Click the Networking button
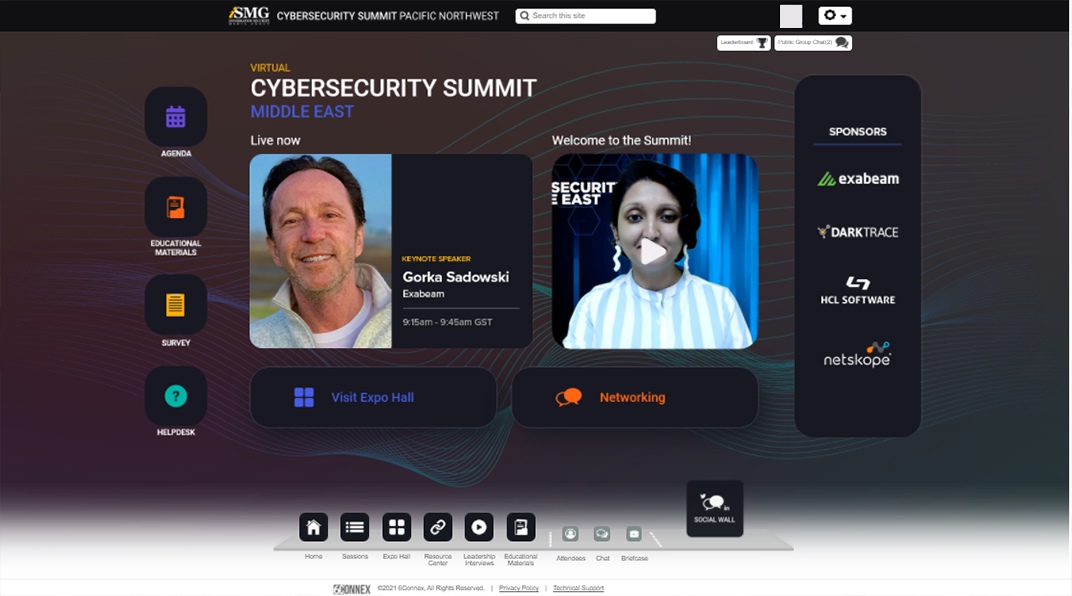 coord(635,397)
